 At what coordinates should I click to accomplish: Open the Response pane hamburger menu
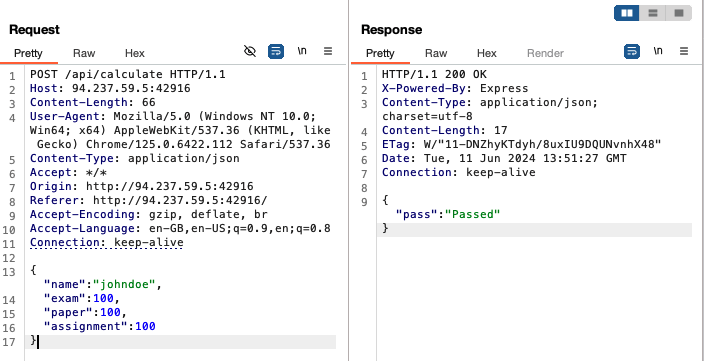pos(684,51)
